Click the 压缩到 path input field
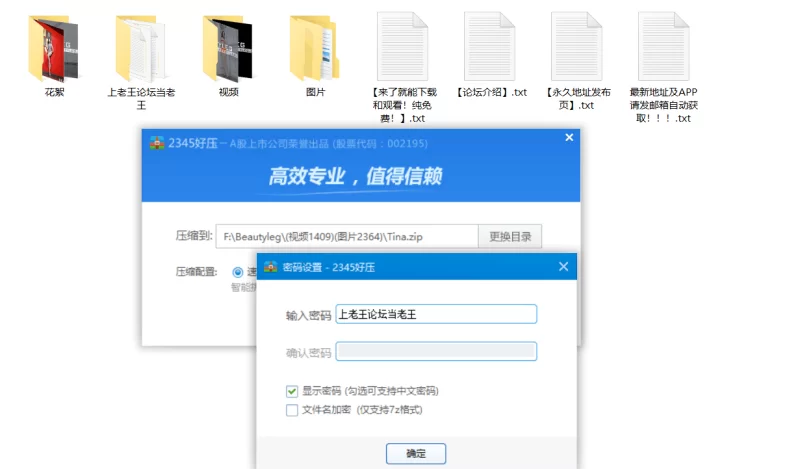The height and width of the screenshot is (469, 800). pyautogui.click(x=347, y=236)
